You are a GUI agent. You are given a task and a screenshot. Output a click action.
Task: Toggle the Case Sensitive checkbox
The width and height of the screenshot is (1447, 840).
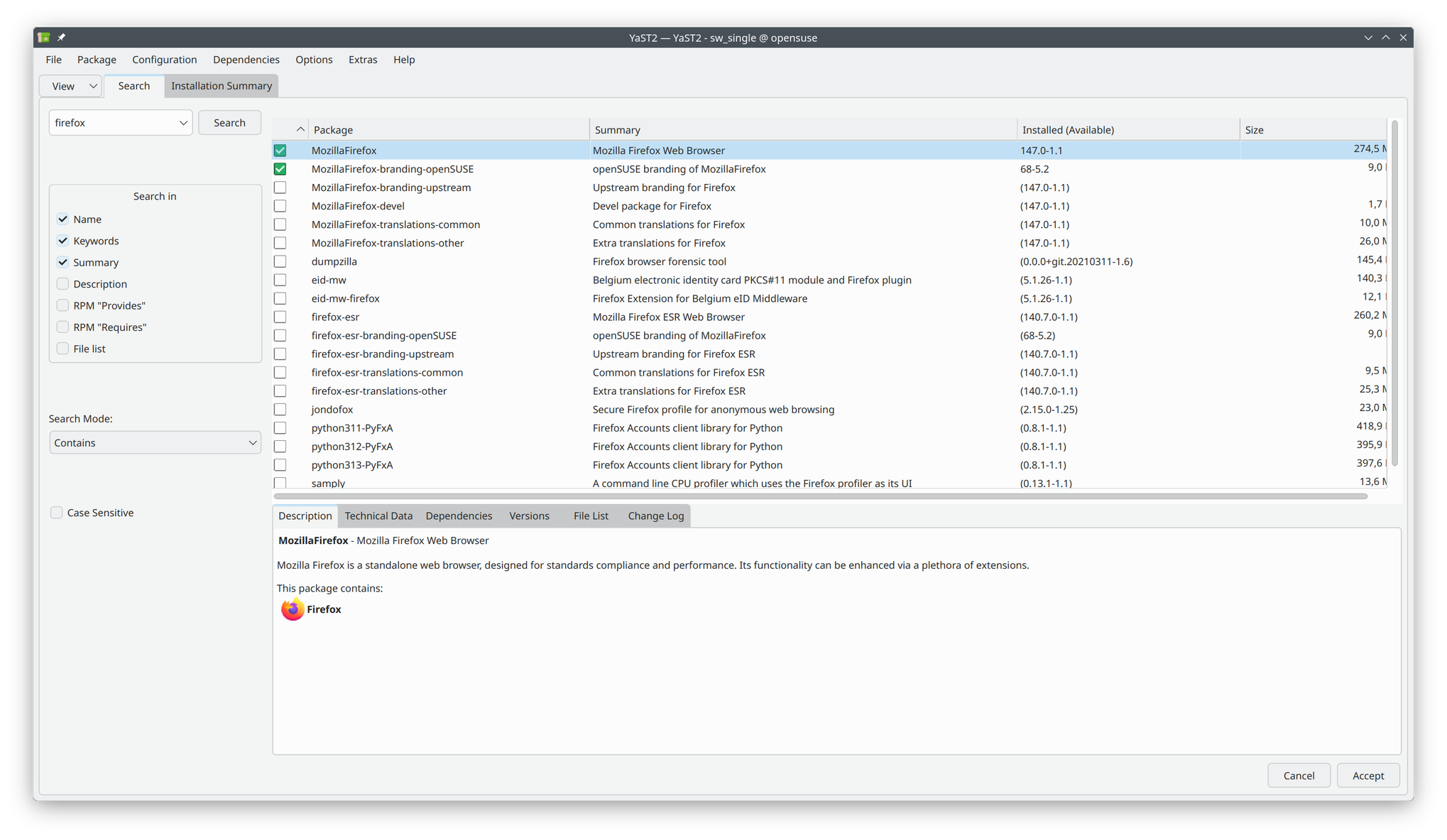click(57, 513)
